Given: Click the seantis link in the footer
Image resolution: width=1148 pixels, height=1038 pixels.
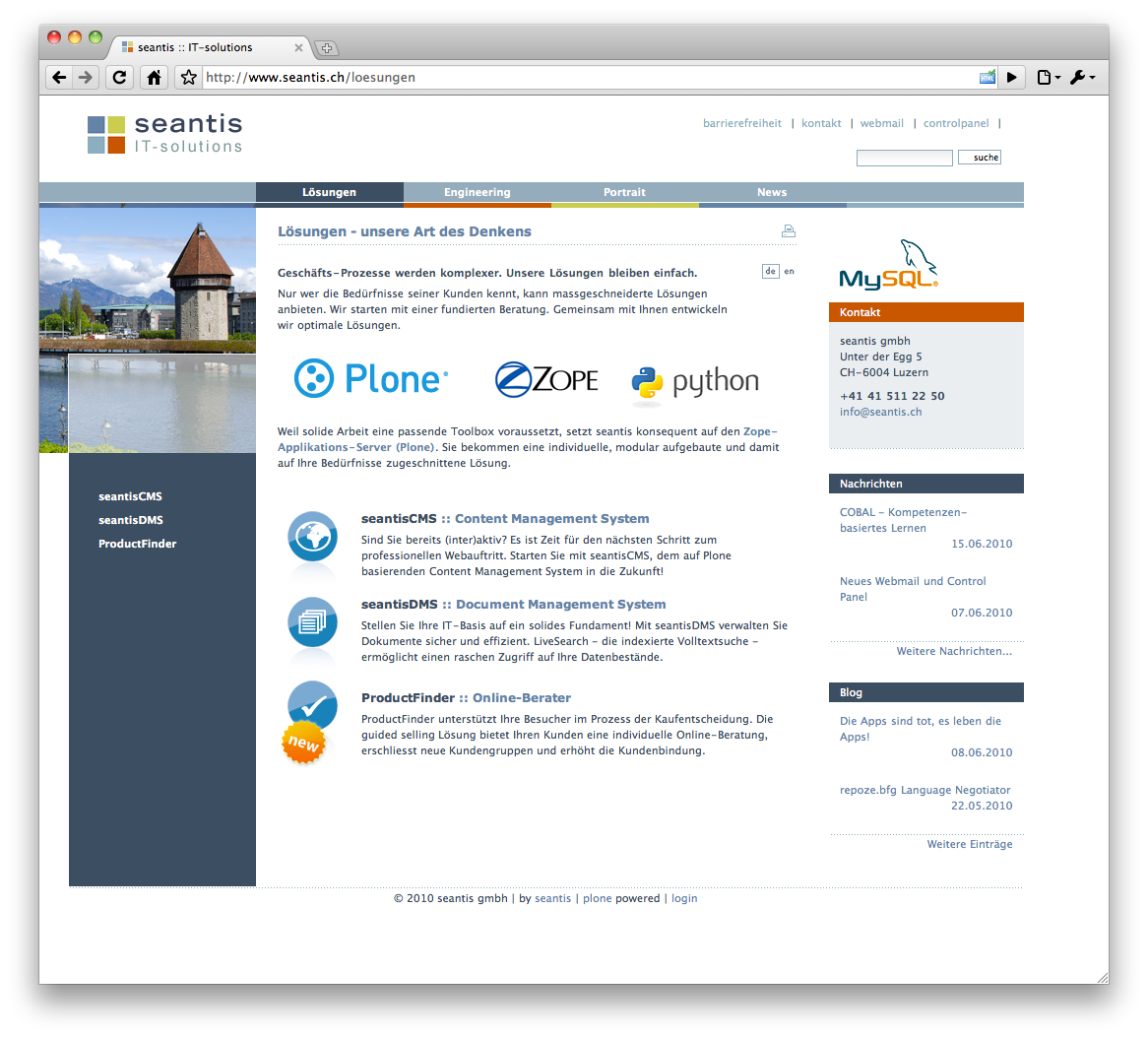Looking at the screenshot, I should (552, 898).
